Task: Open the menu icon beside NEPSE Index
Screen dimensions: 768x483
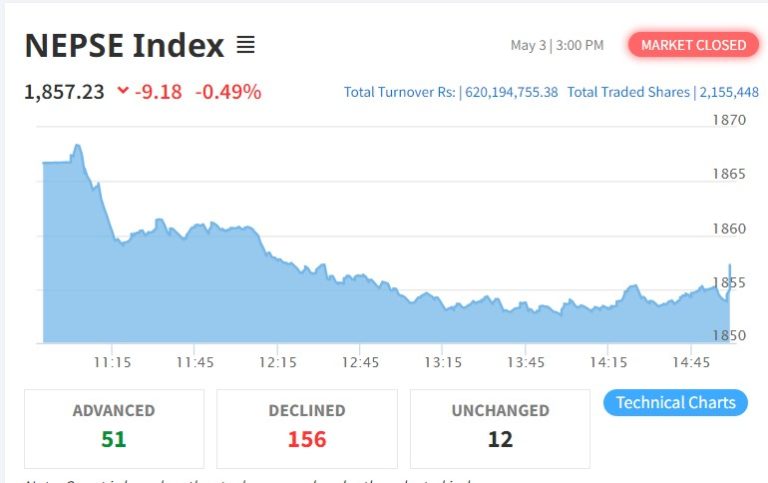Action: tap(245, 45)
